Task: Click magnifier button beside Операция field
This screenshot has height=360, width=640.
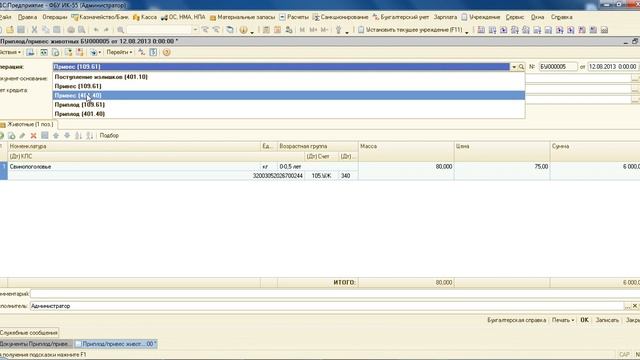Action: [521, 67]
